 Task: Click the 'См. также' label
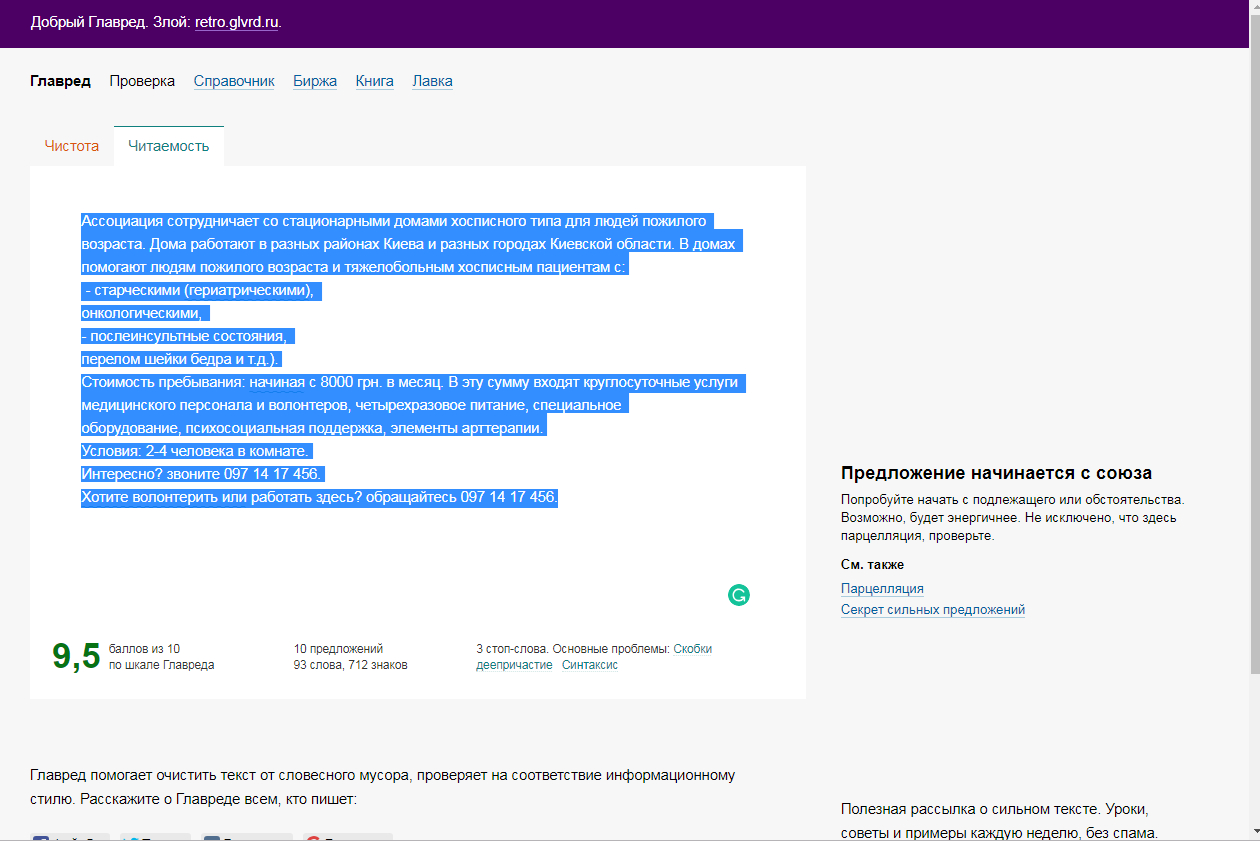872,565
